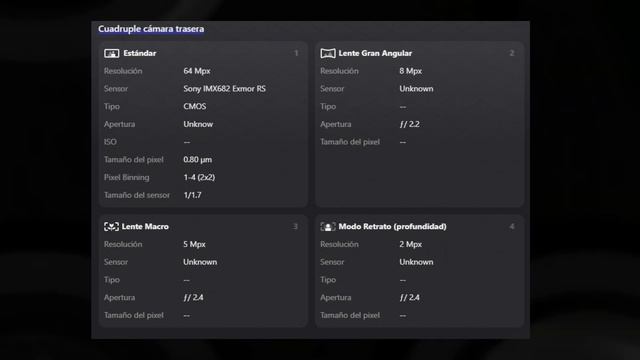Click the 8 Mpx resolution value

[x=411, y=71]
